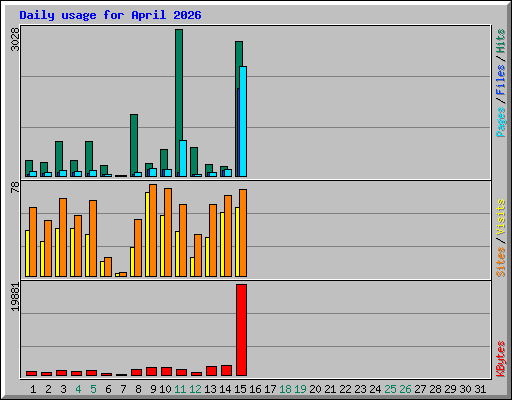Select the green Hits bar for day 12
Screen dimensions: 512x400
pos(194,161)
